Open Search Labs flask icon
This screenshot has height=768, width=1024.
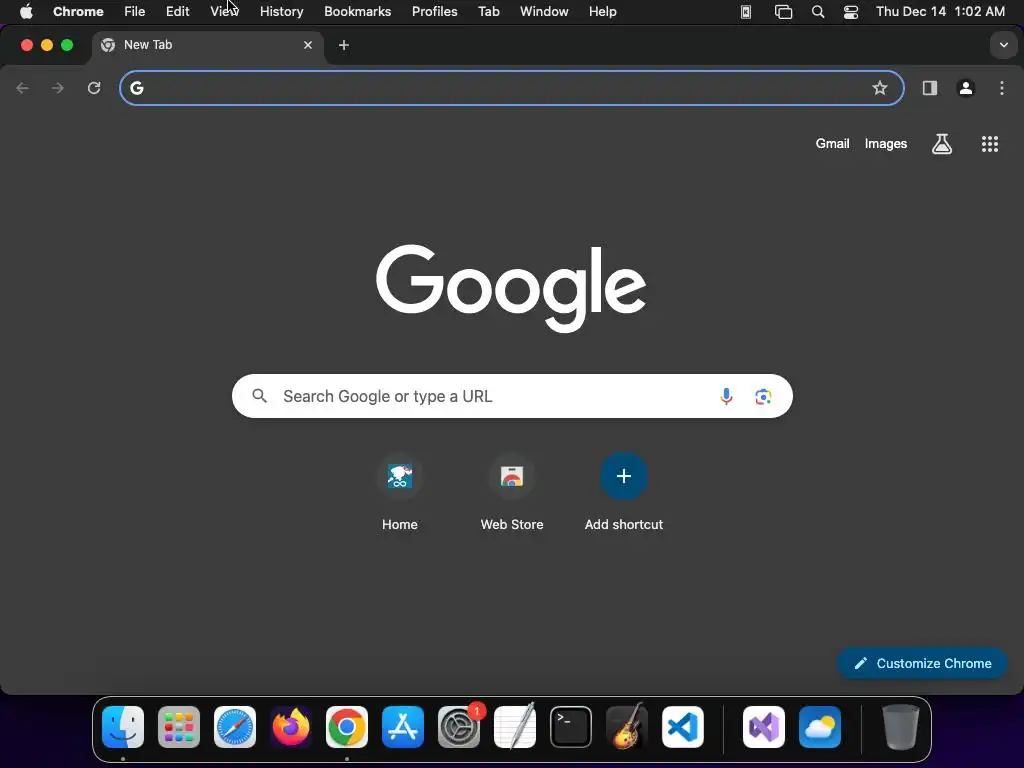coord(942,144)
